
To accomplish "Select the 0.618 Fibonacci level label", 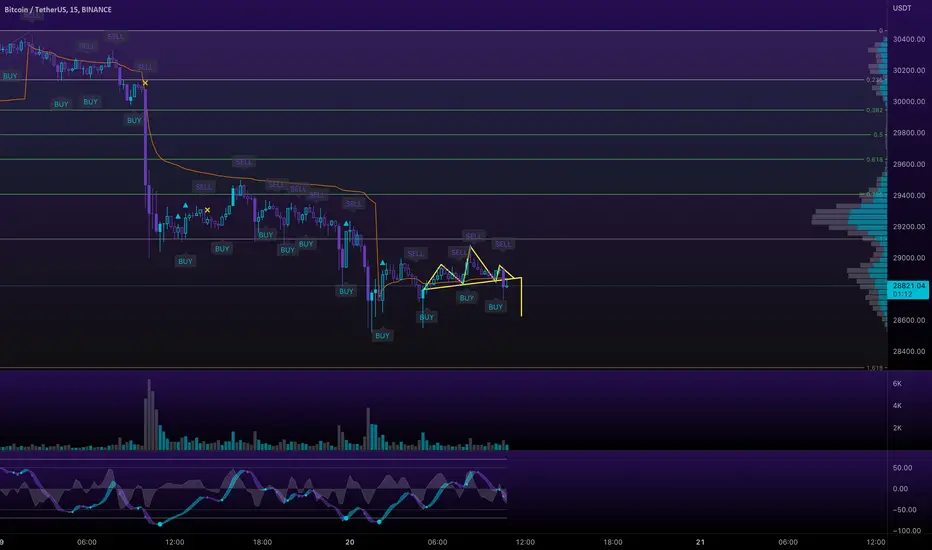I will [874, 159].
